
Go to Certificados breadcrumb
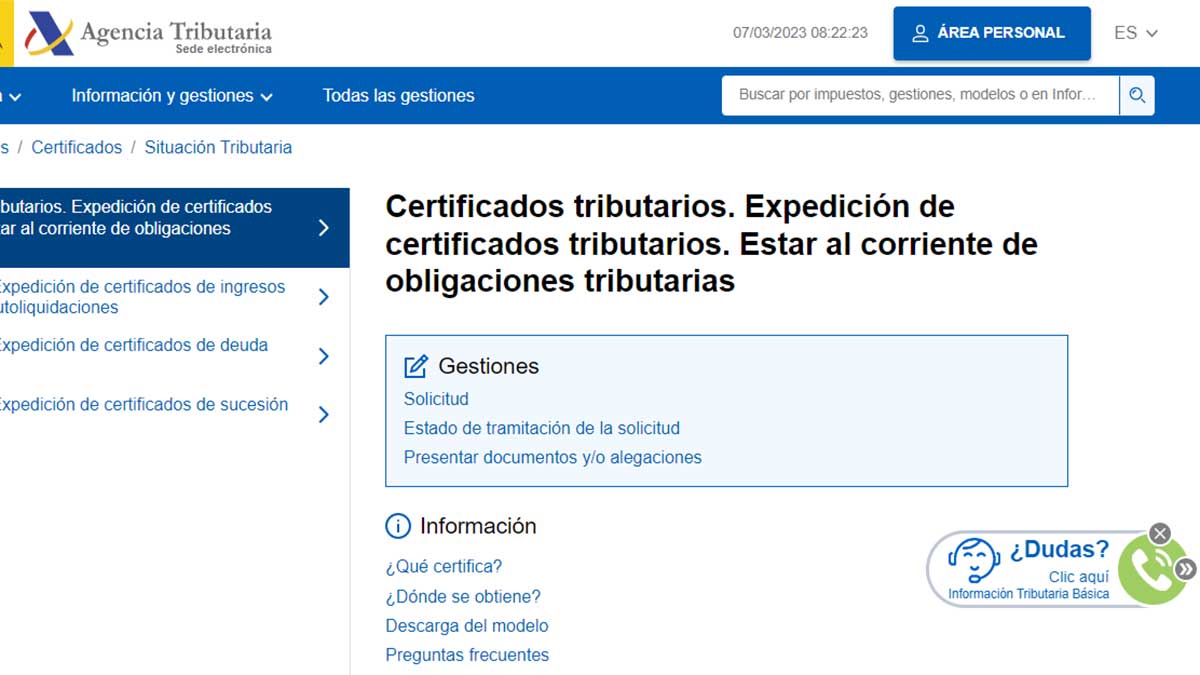pos(76,147)
